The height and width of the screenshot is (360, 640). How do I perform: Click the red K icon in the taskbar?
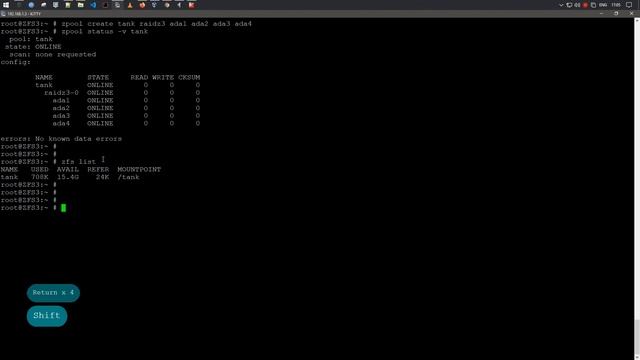191,5
